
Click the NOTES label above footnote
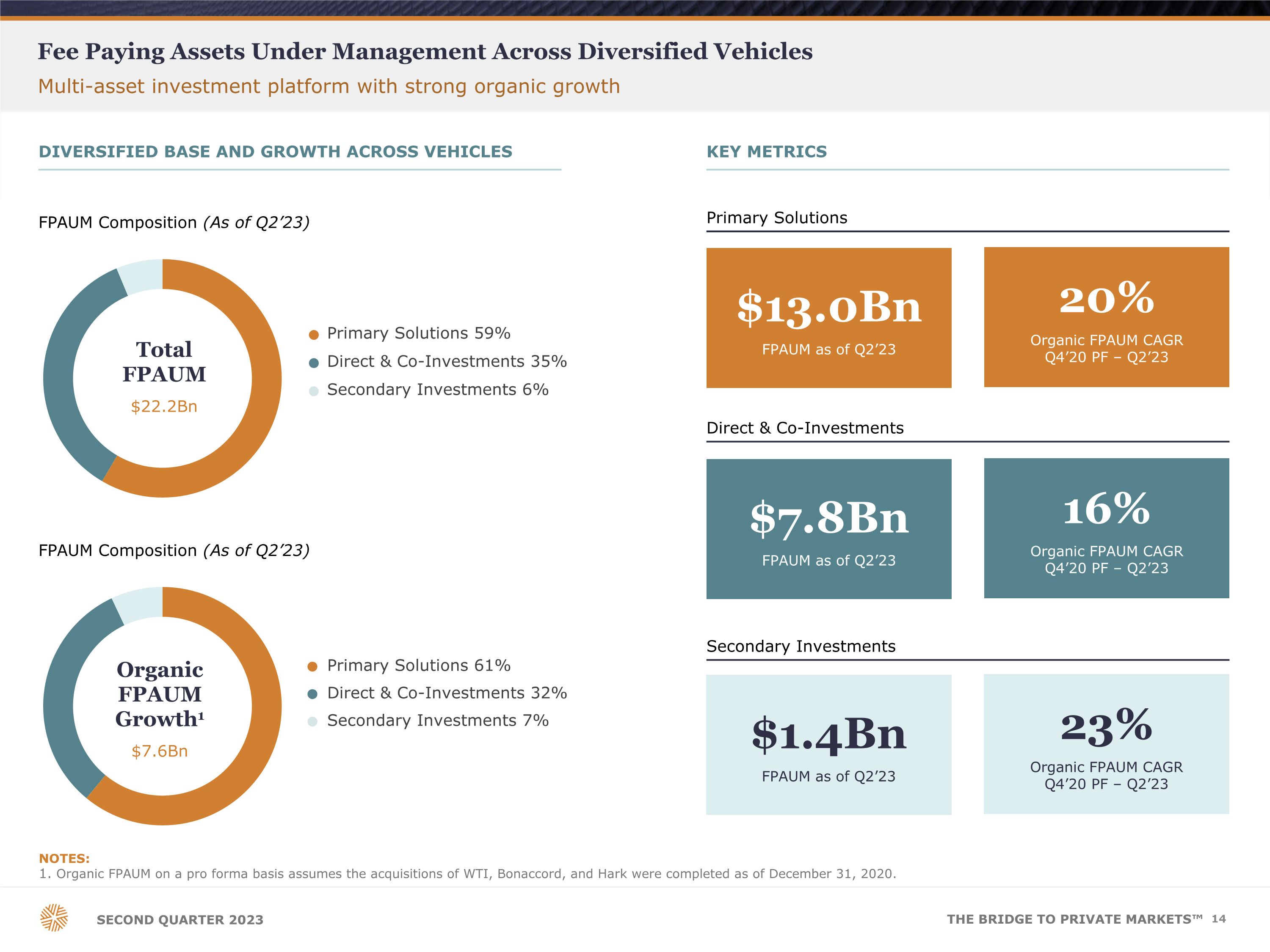[64, 858]
